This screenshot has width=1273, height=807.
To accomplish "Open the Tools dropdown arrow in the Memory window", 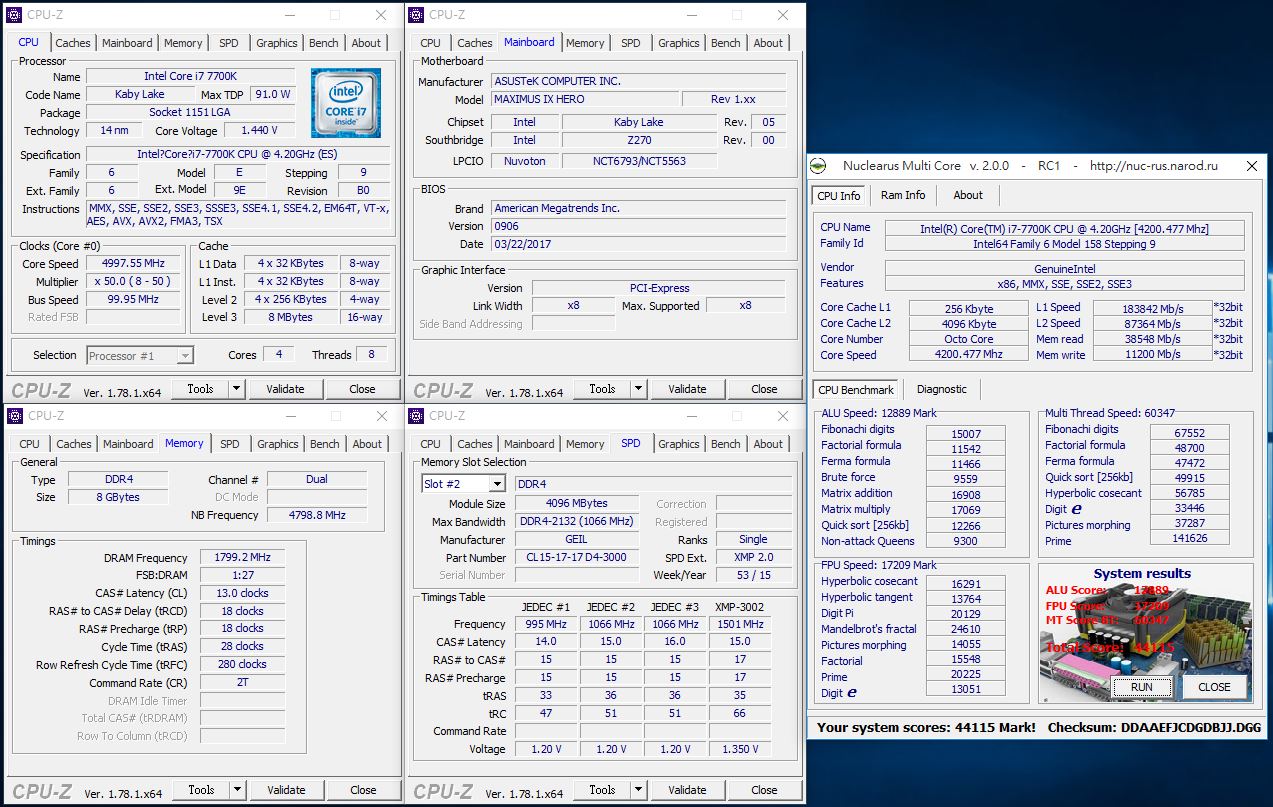I will pyautogui.click(x=237, y=790).
